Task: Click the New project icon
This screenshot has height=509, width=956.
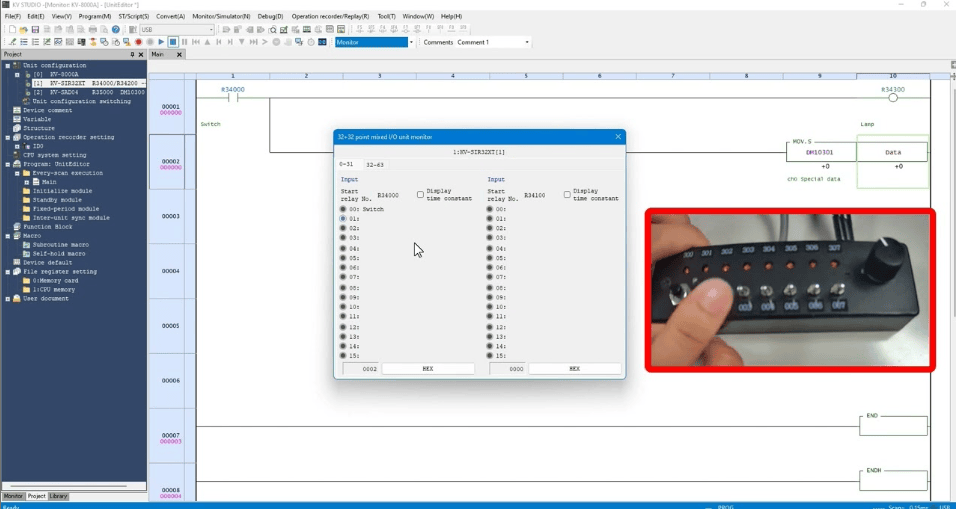Action: (12, 30)
